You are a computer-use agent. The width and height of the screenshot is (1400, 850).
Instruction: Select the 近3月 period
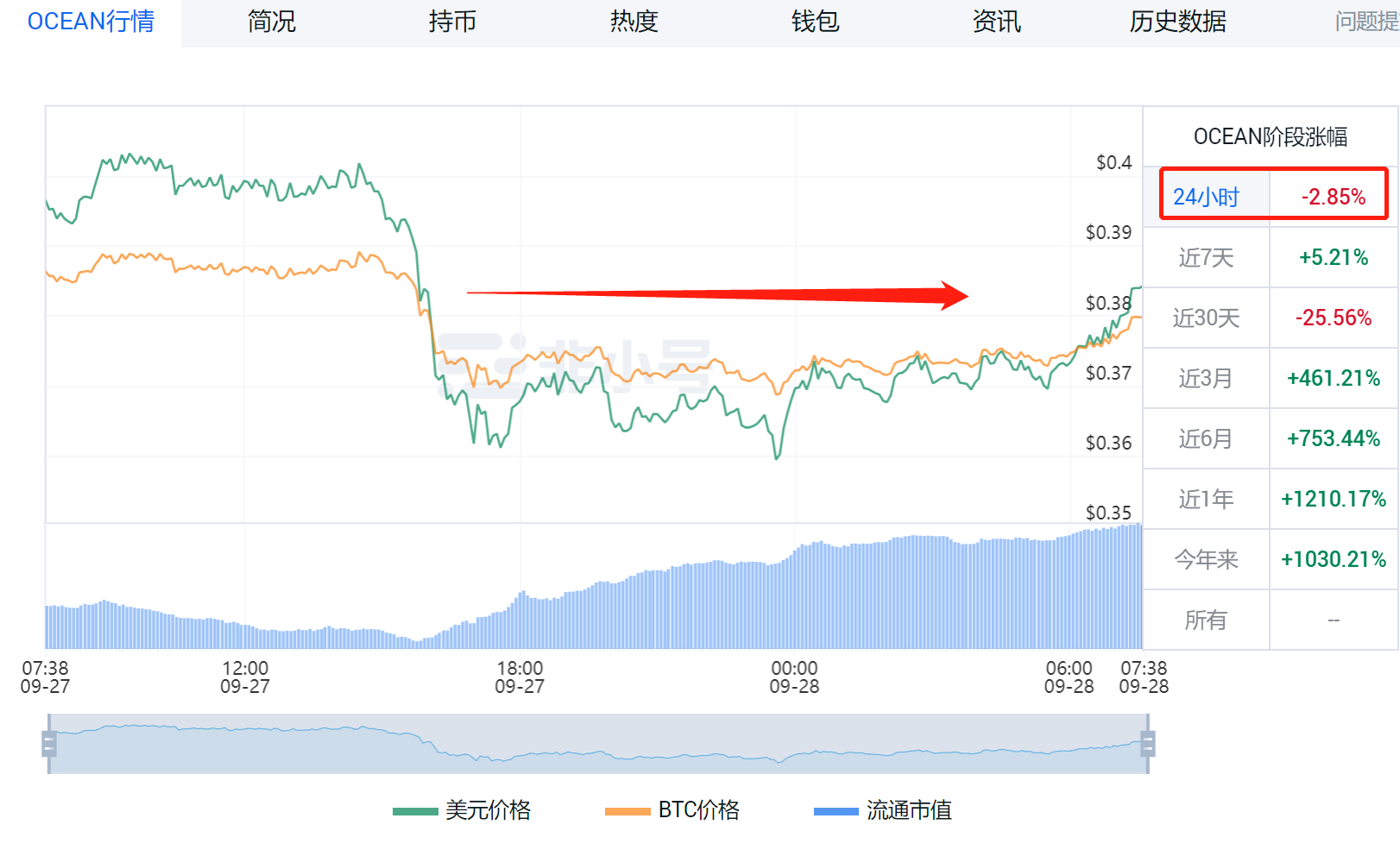1206,378
